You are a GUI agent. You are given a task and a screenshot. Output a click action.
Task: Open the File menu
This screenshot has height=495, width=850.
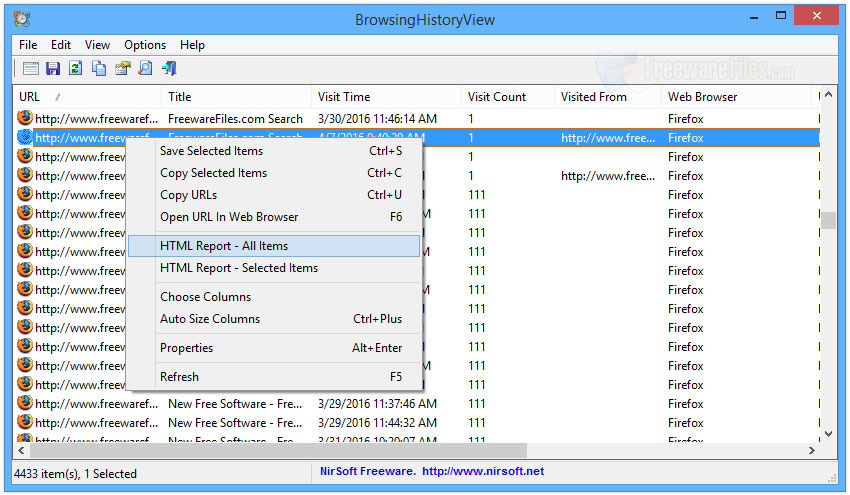[x=28, y=45]
